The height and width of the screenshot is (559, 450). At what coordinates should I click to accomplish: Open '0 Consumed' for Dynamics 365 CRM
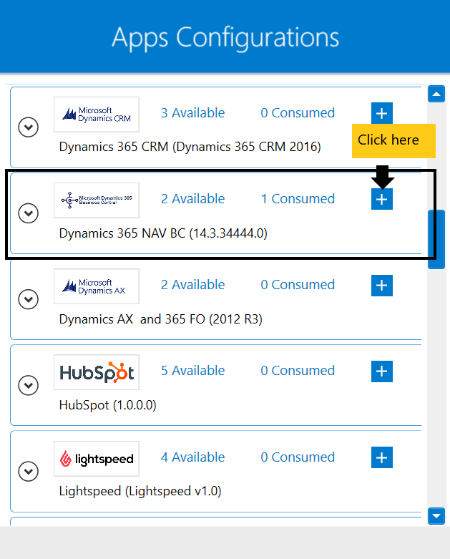[298, 113]
